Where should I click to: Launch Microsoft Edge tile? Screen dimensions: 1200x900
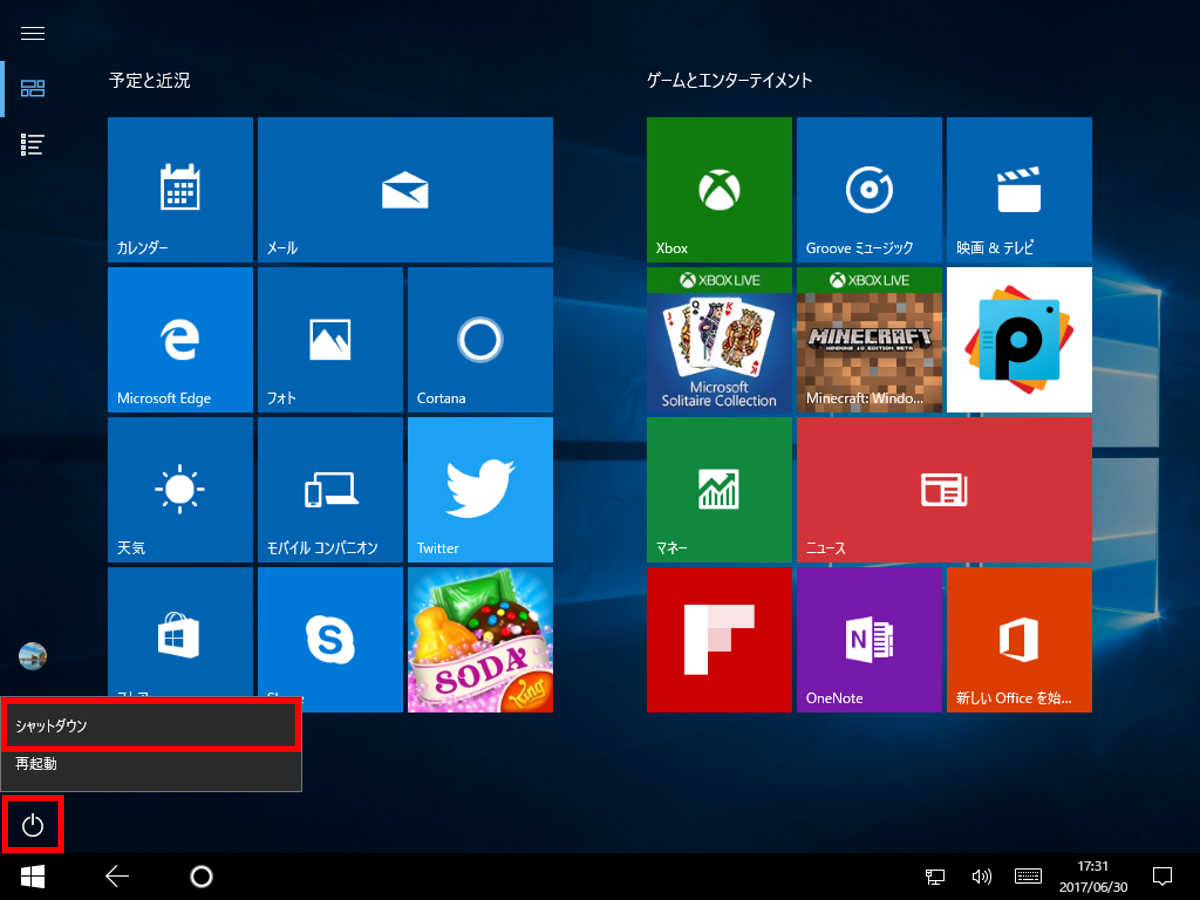point(180,340)
